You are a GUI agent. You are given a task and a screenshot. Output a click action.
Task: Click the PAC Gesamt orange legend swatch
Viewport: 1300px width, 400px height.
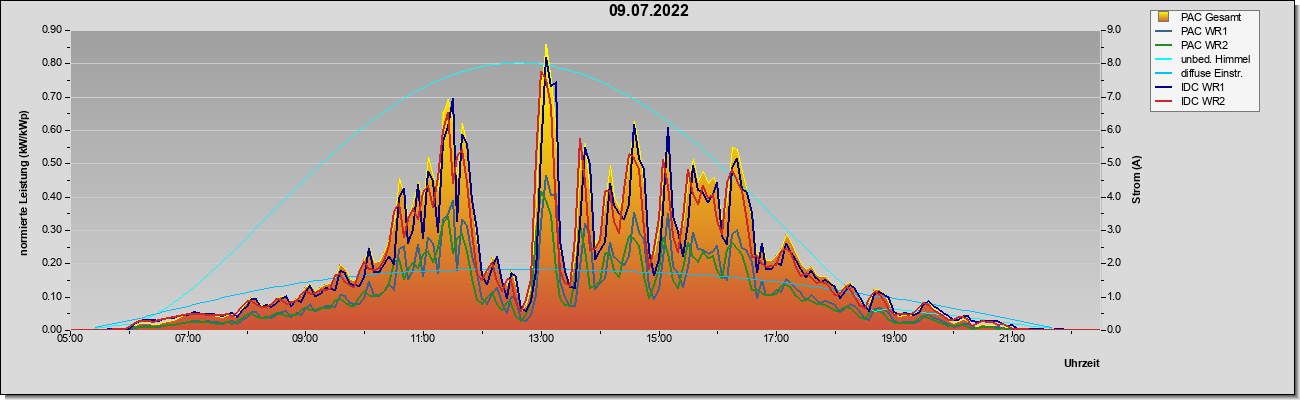pos(1164,17)
